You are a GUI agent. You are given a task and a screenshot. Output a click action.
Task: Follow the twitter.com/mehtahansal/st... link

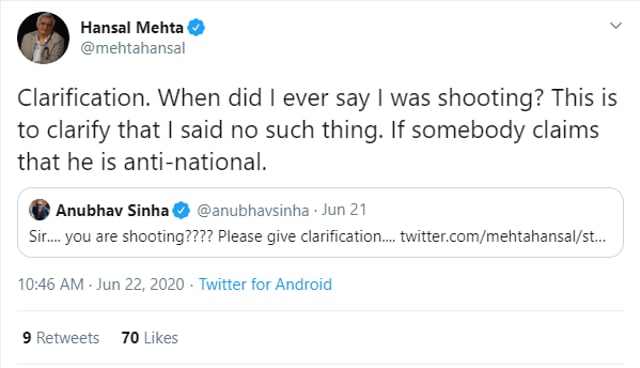(503, 236)
